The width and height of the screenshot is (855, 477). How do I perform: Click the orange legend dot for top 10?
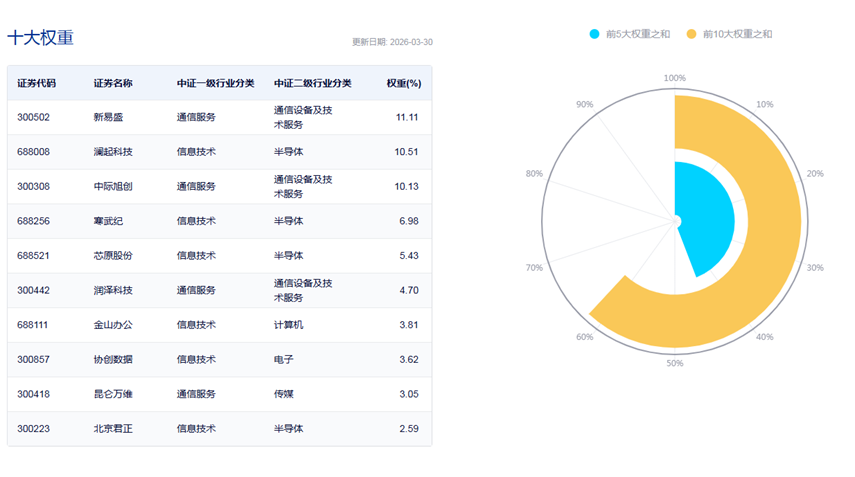[691, 34]
